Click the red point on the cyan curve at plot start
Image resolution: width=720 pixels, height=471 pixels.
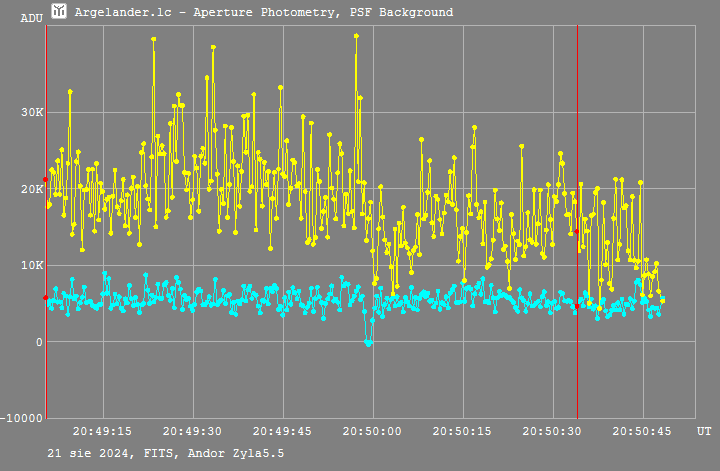pyautogui.click(x=45, y=298)
